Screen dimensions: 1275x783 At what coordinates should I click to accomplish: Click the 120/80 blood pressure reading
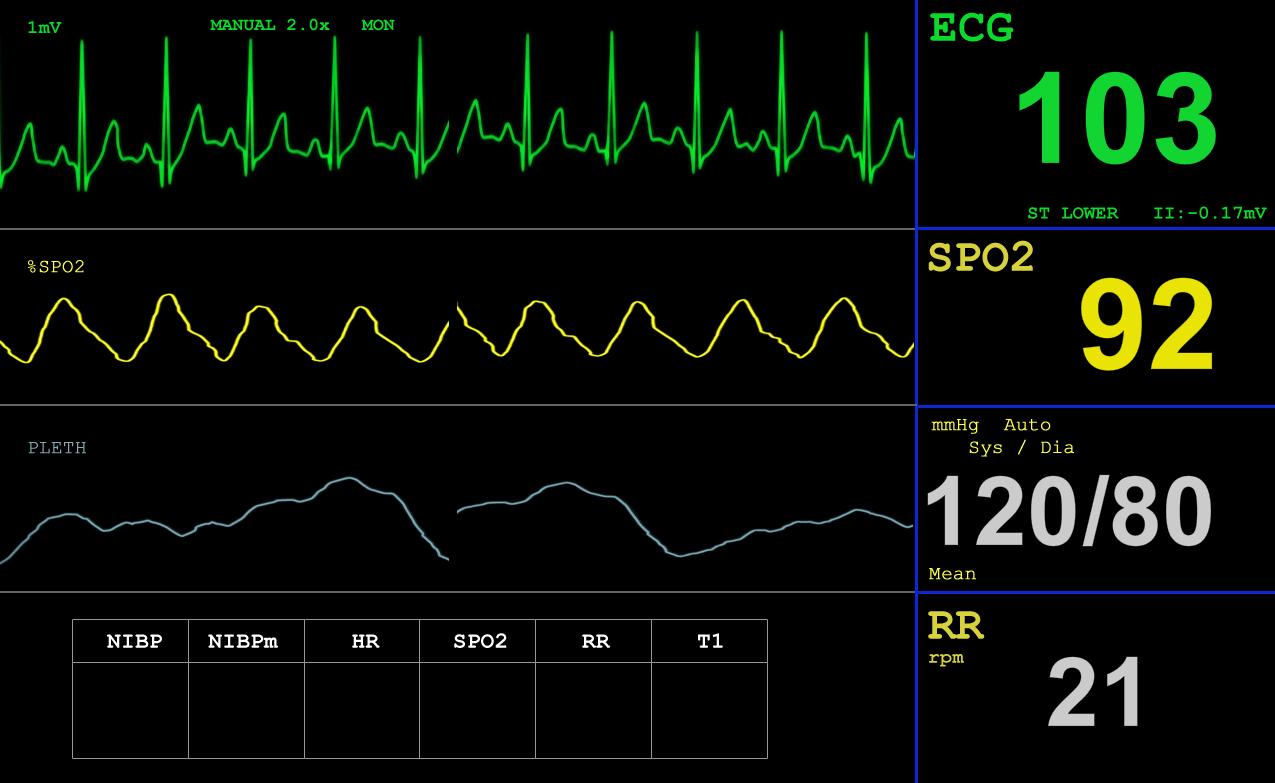point(1068,511)
